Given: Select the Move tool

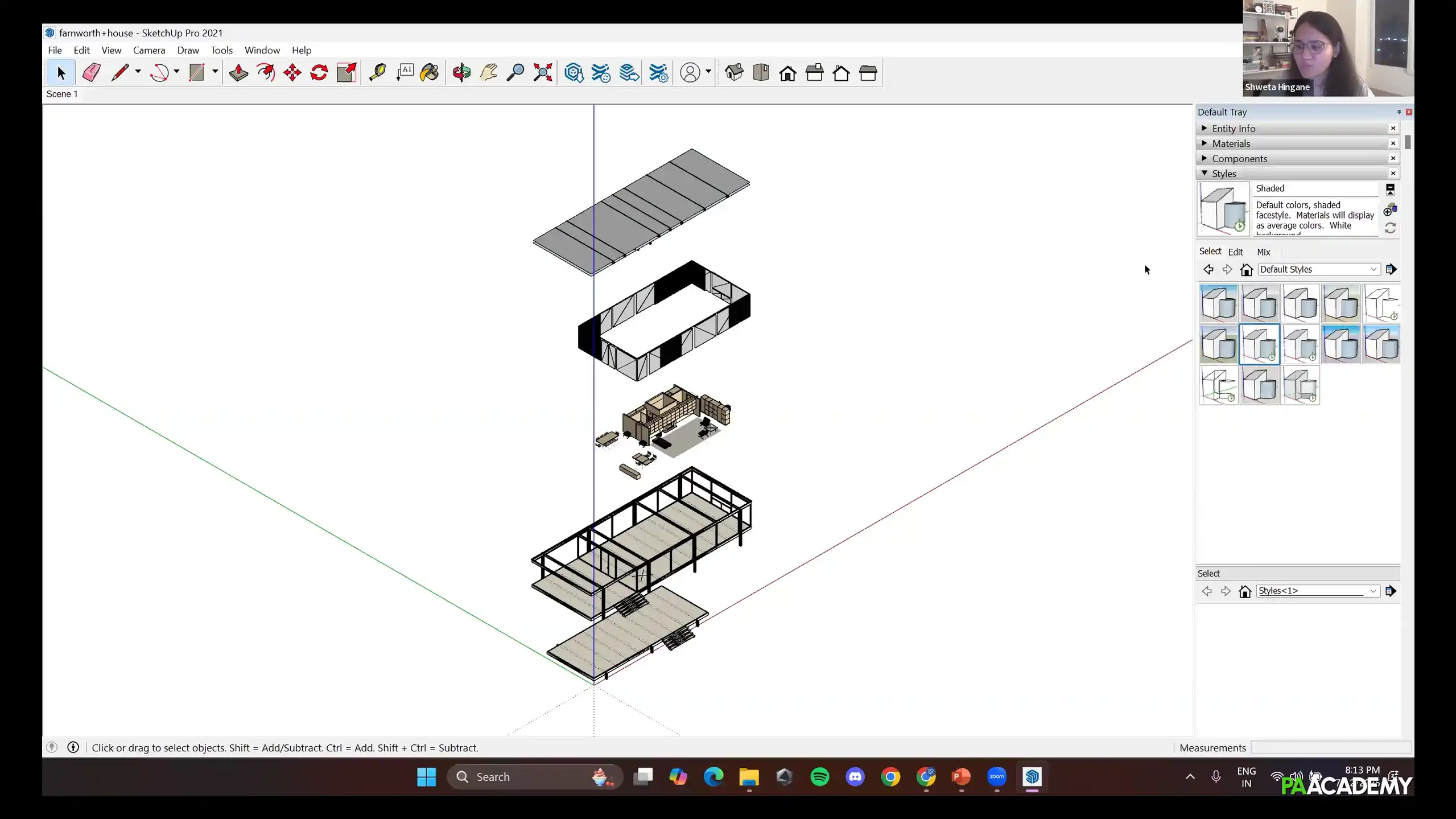Looking at the screenshot, I should [292, 73].
